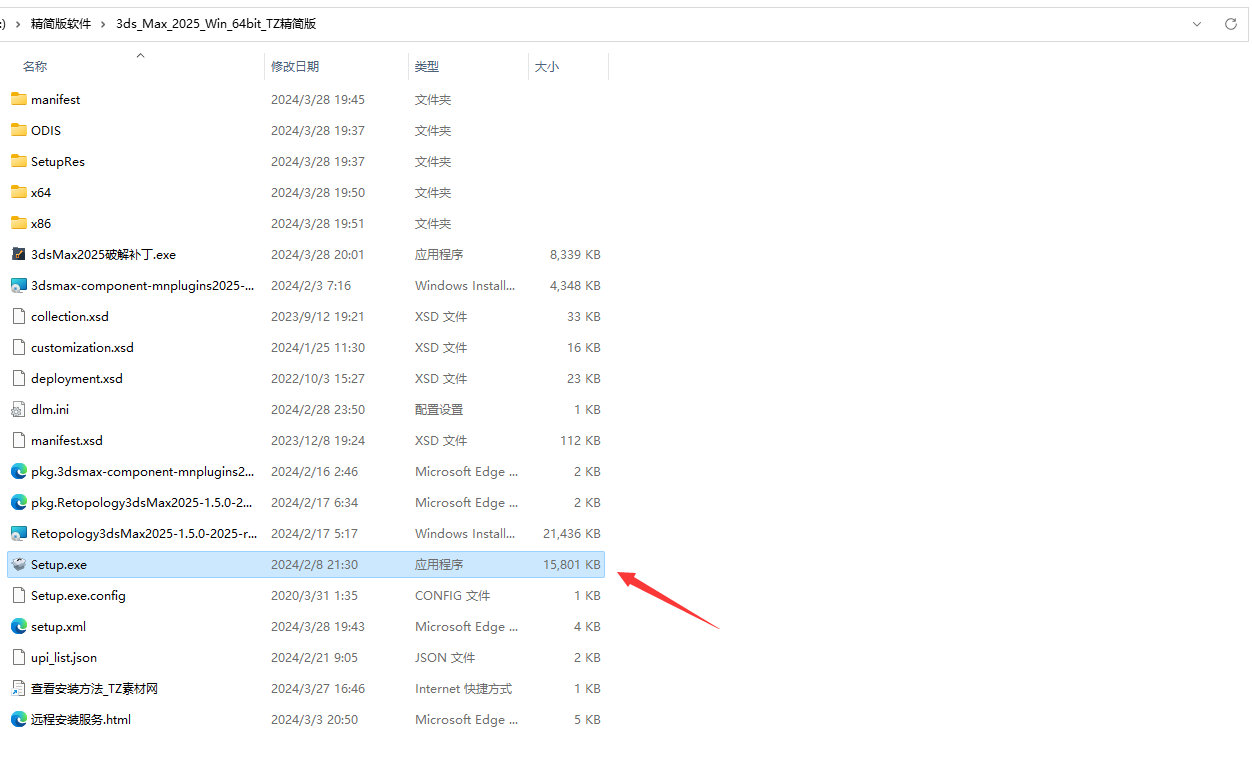The height and width of the screenshot is (761, 1252).
Task: Select the file name 'Setup.exe.config'
Action: [78, 595]
